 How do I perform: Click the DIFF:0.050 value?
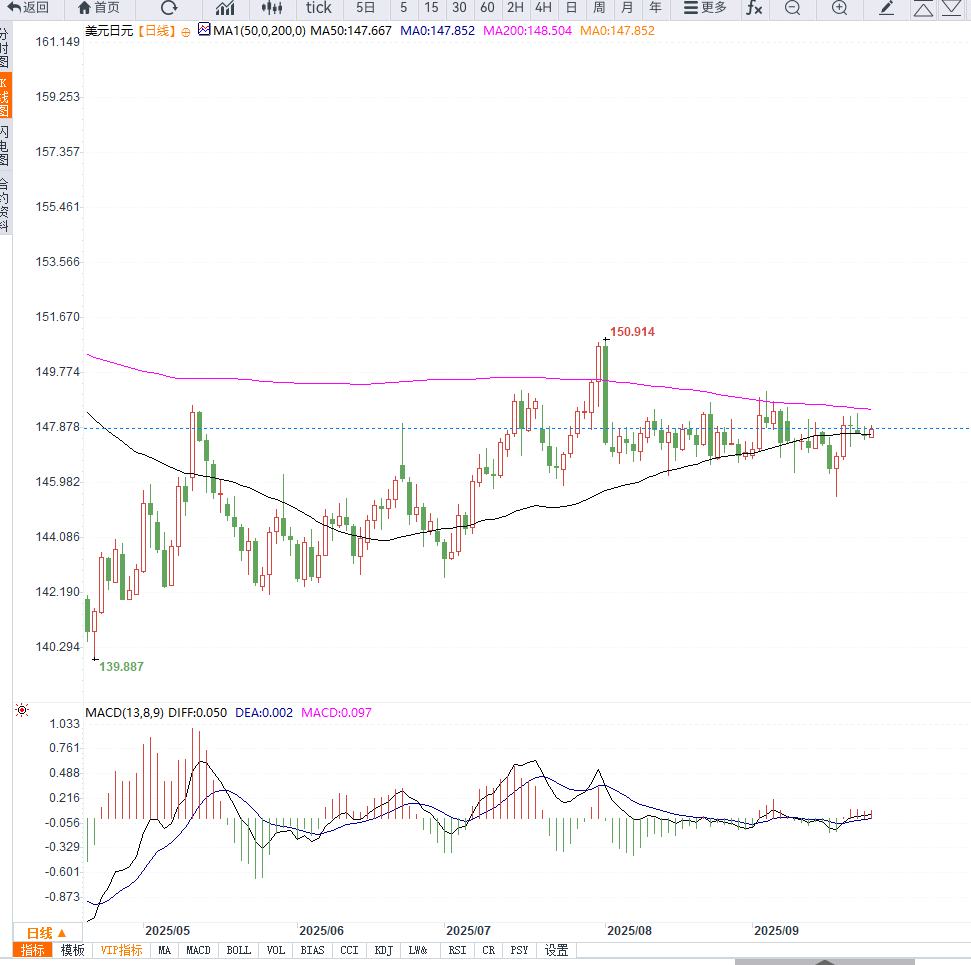(198, 712)
